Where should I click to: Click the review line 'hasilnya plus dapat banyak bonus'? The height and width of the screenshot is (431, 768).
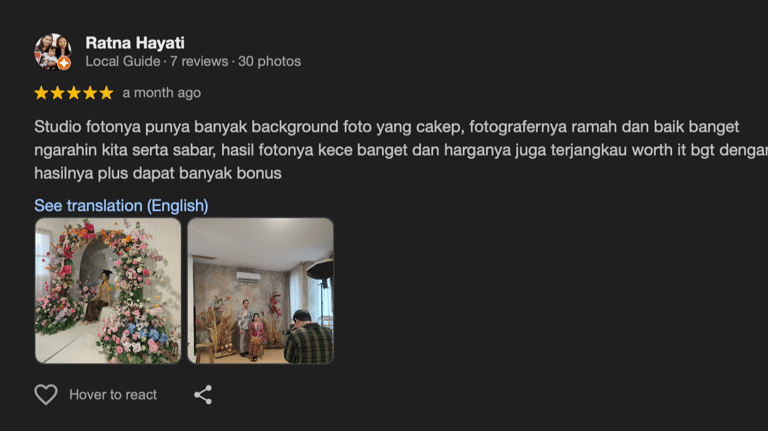(x=158, y=173)
